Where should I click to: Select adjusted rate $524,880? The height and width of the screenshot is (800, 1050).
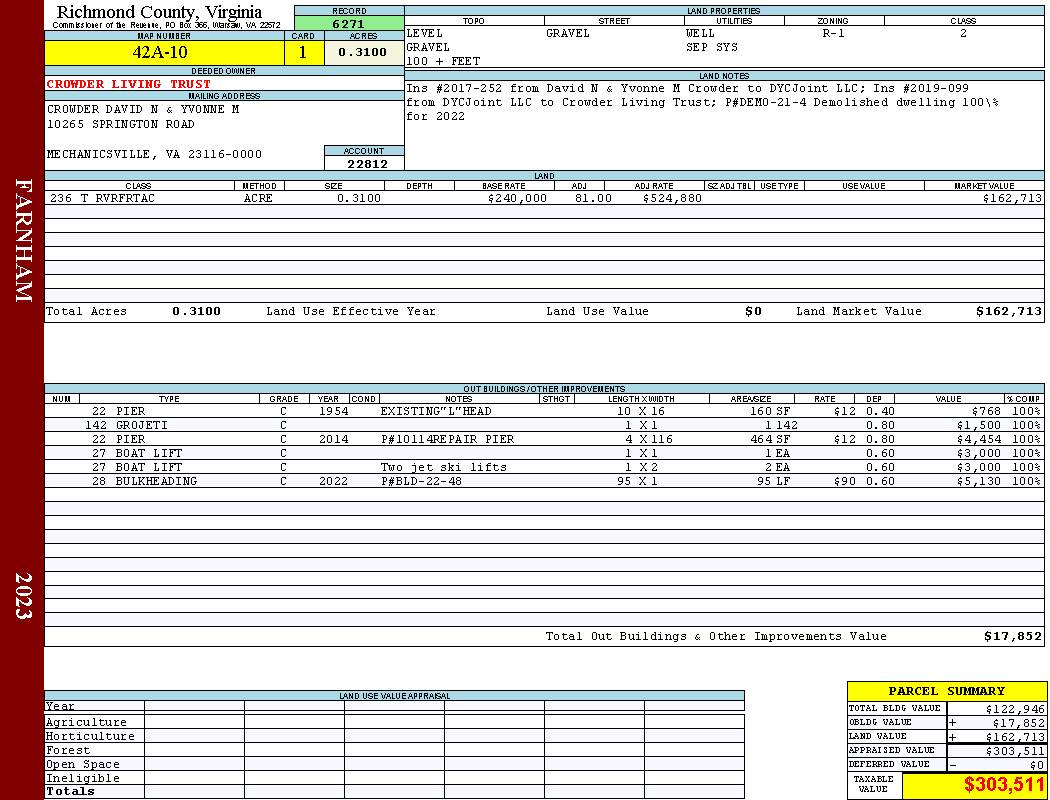click(x=672, y=199)
